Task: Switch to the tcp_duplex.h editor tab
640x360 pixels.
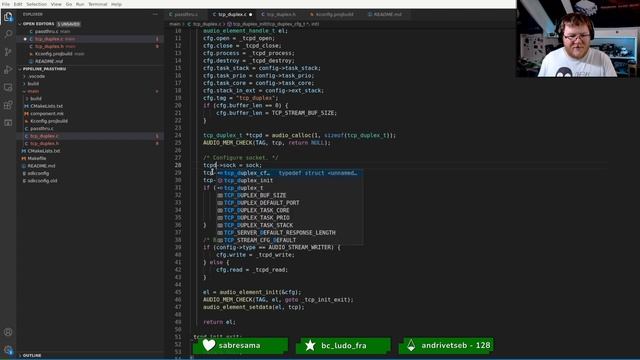Action: [x=281, y=14]
